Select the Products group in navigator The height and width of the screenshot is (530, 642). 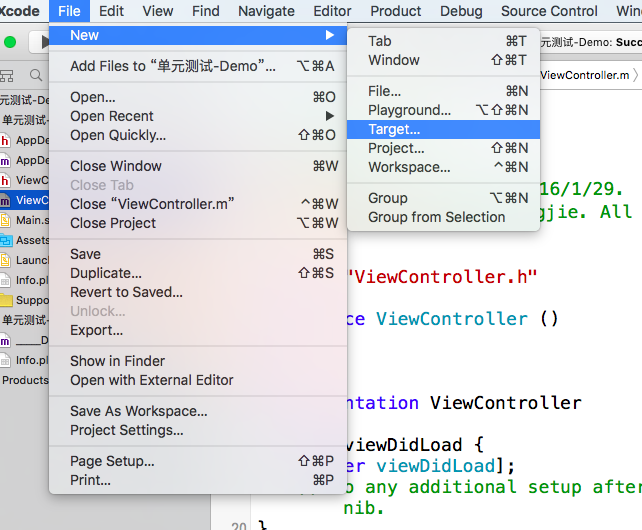pyautogui.click(x=25, y=380)
